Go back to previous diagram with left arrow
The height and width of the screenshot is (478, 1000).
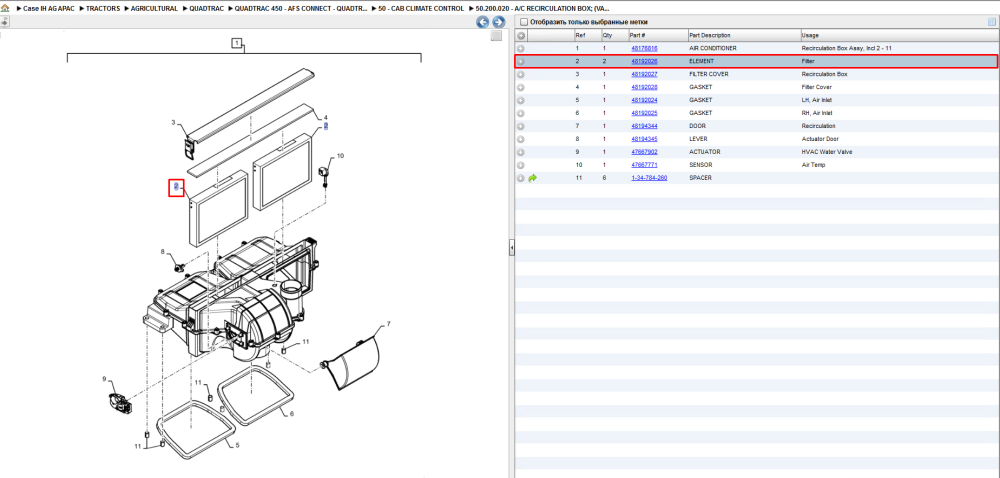(483, 22)
